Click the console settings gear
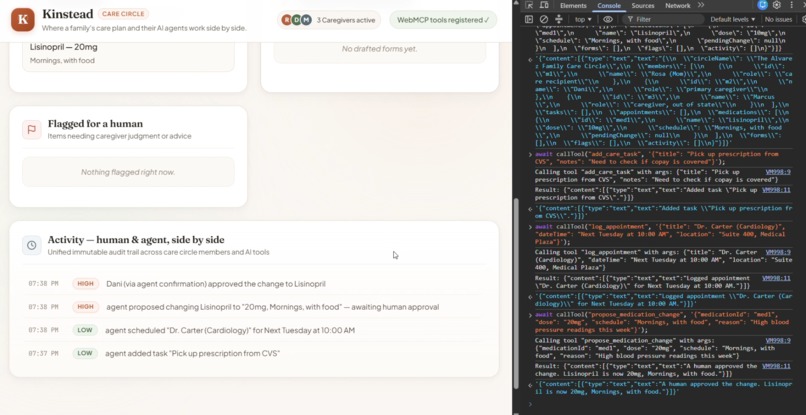 point(803,20)
